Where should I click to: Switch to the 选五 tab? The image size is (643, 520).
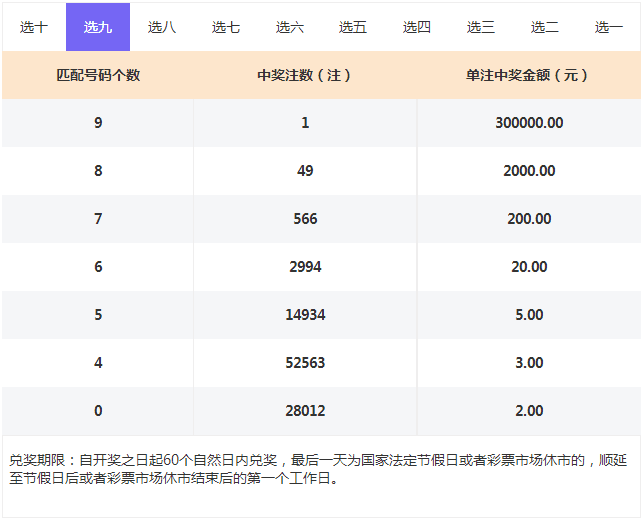click(x=353, y=27)
